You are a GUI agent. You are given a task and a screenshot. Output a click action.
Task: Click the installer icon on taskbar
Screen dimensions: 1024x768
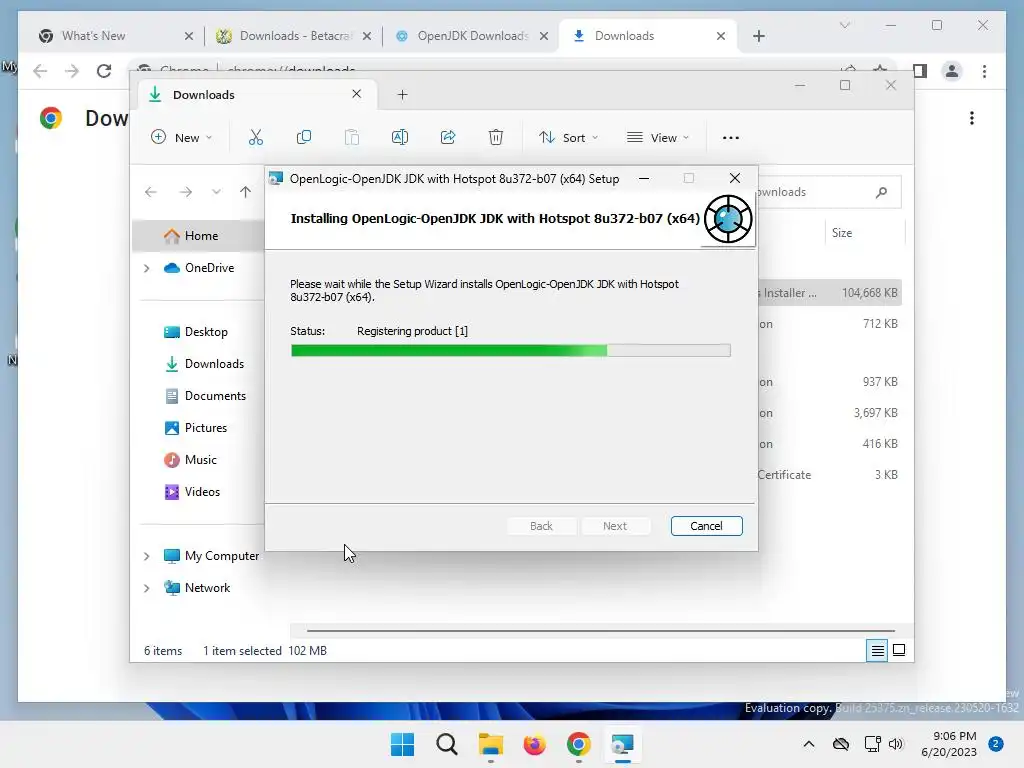tap(622, 744)
